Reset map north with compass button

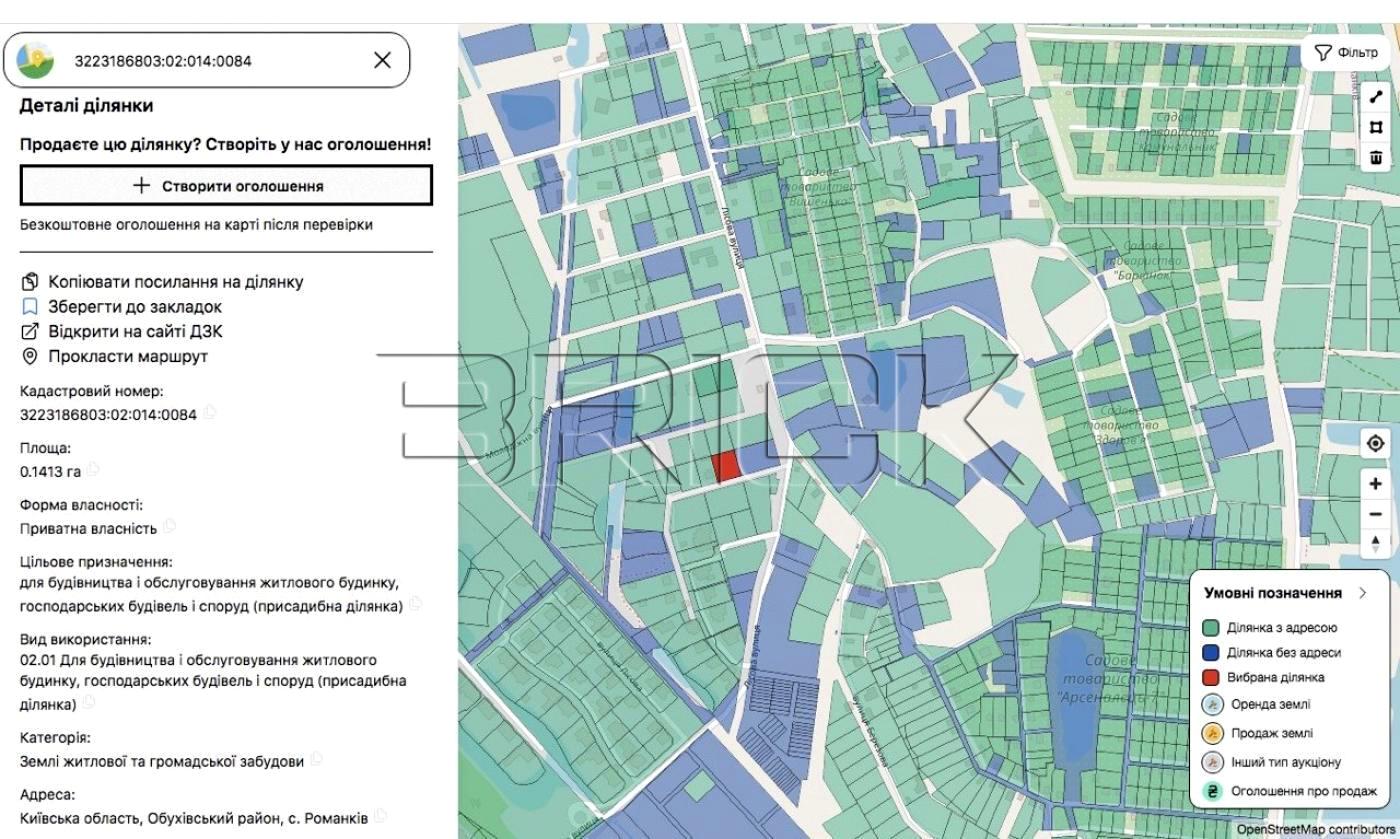click(x=1376, y=544)
